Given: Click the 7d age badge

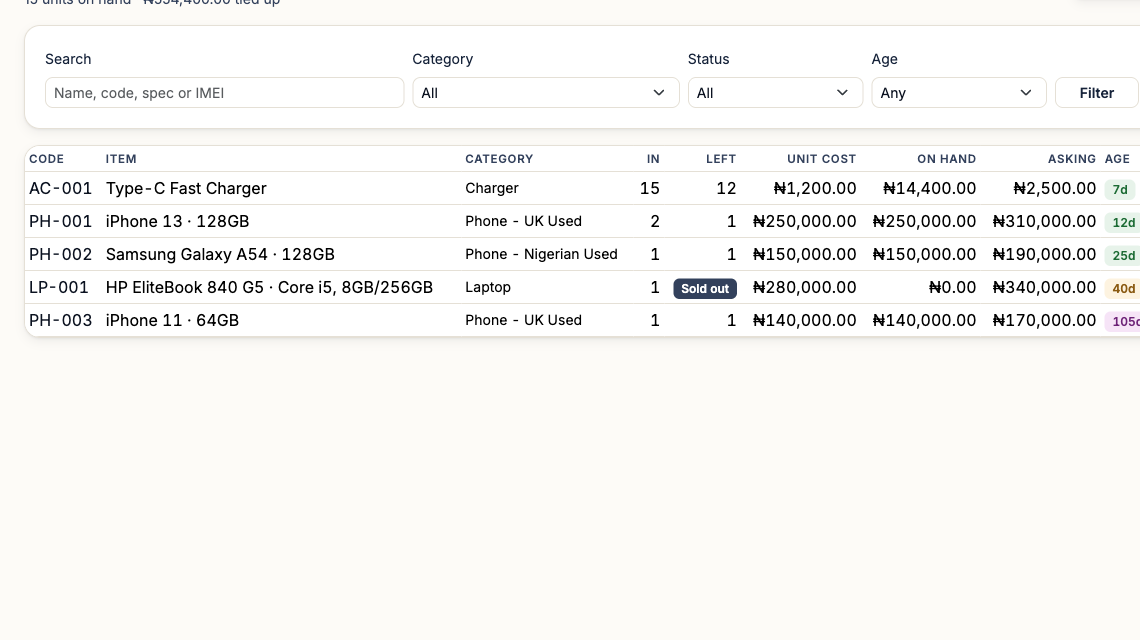Looking at the screenshot, I should point(1120,190).
